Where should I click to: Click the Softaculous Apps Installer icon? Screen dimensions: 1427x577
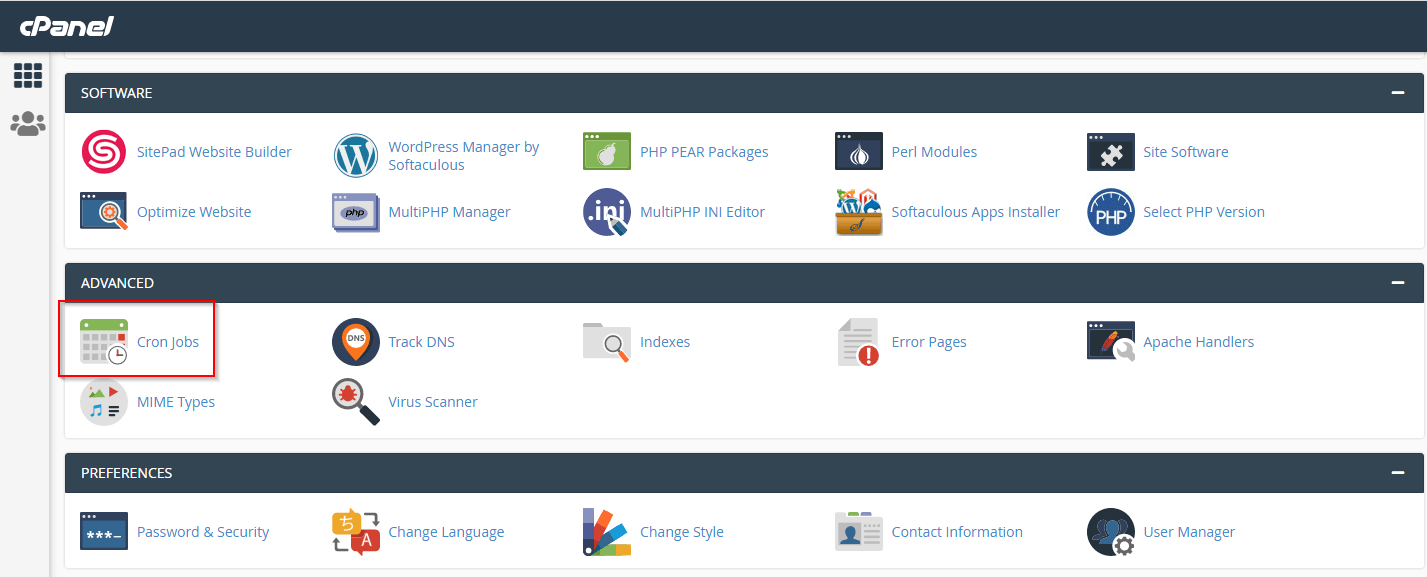[x=859, y=212]
